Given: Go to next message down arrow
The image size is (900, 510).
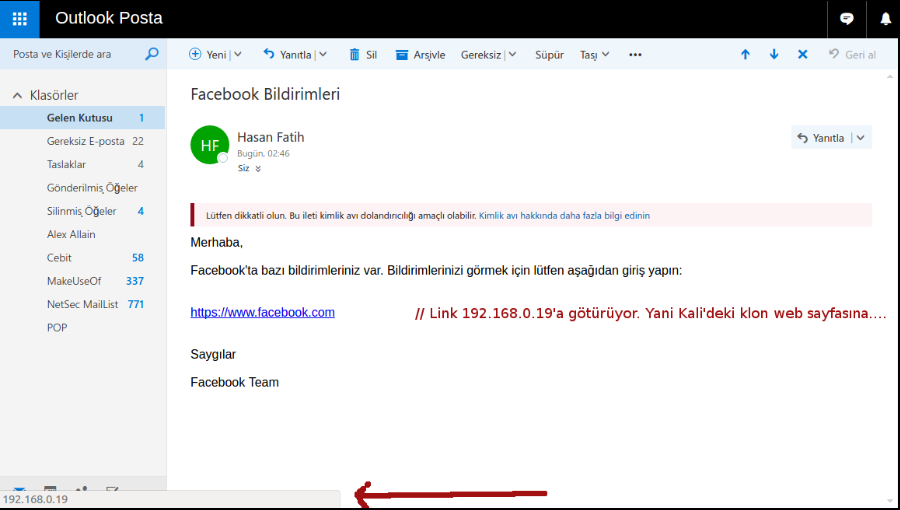Looking at the screenshot, I should click(774, 54).
